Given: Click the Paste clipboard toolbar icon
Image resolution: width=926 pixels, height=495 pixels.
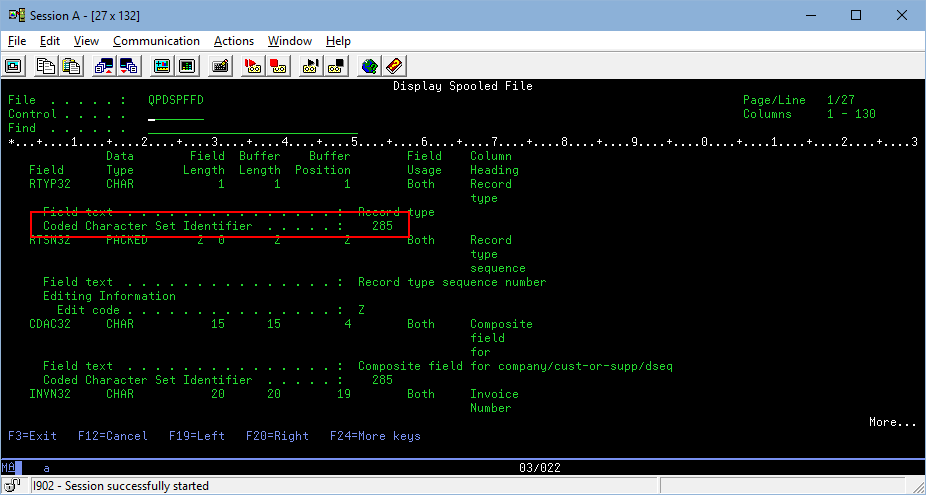Looking at the screenshot, I should click(71, 66).
